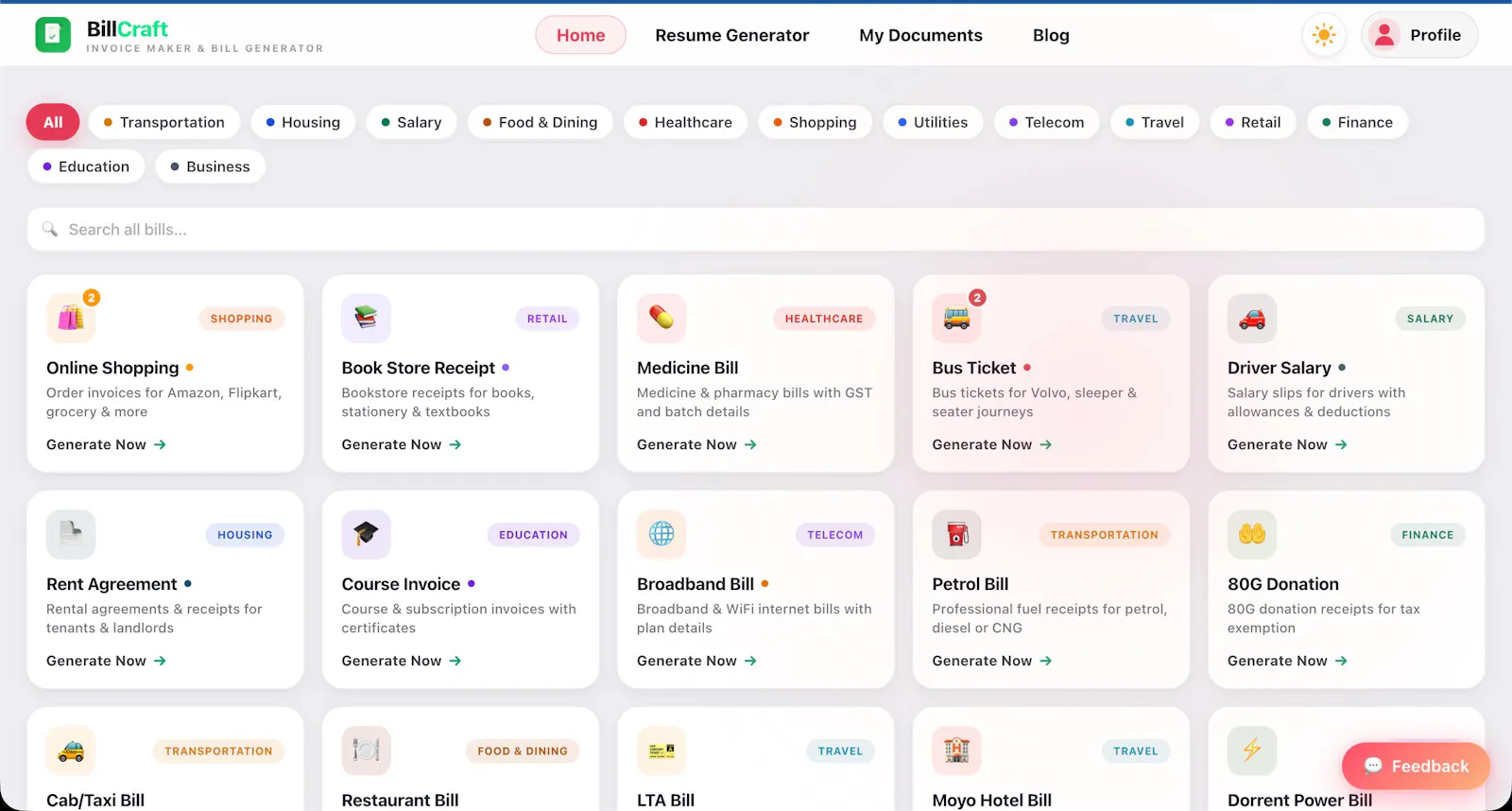Click the 80G Donation hands icon
This screenshot has height=811, width=1512.
click(1252, 535)
